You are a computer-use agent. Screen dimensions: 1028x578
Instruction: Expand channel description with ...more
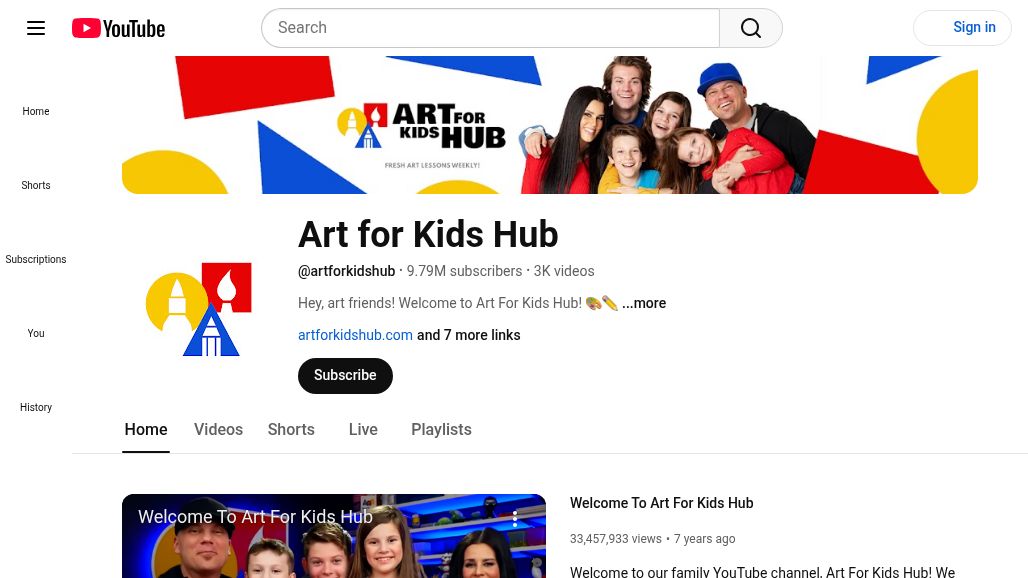tap(644, 303)
